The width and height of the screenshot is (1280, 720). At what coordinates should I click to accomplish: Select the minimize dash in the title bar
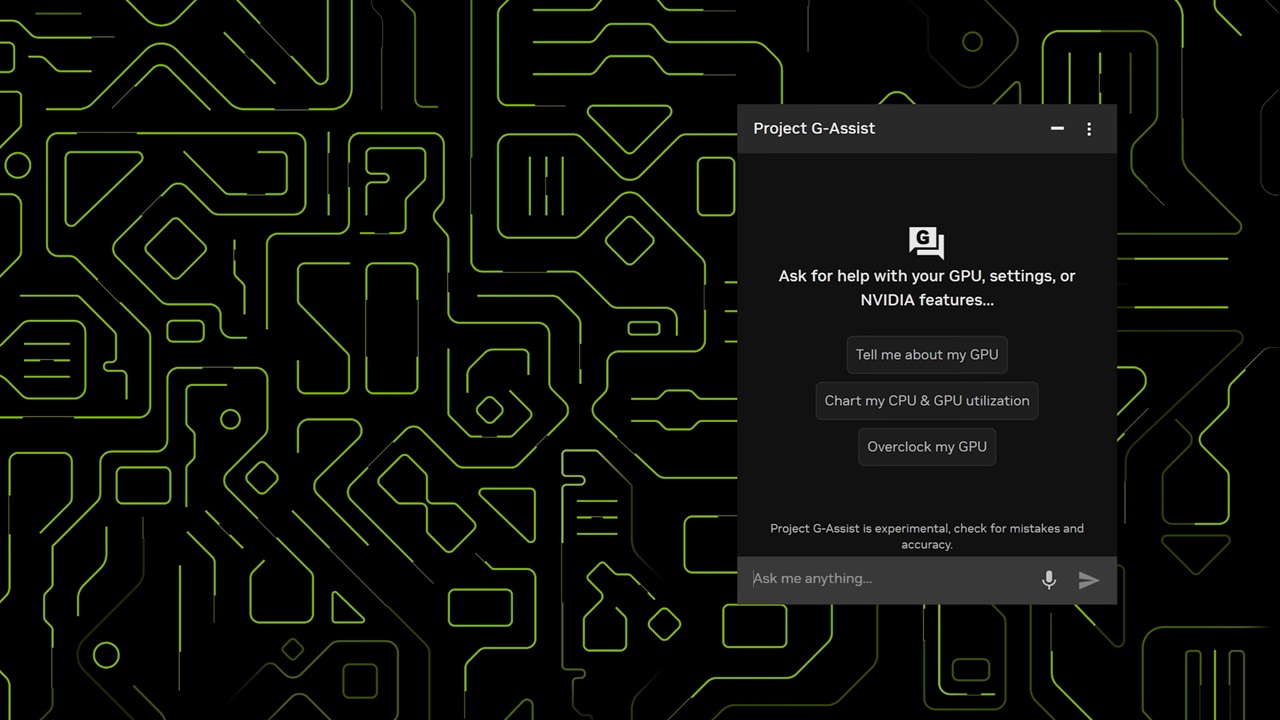[x=1057, y=129]
